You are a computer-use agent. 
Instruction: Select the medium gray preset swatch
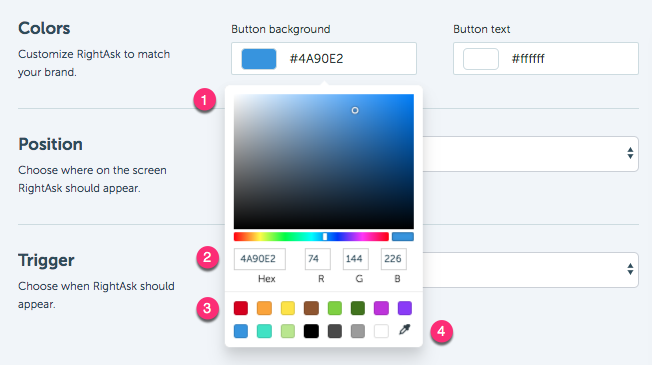[358, 331]
